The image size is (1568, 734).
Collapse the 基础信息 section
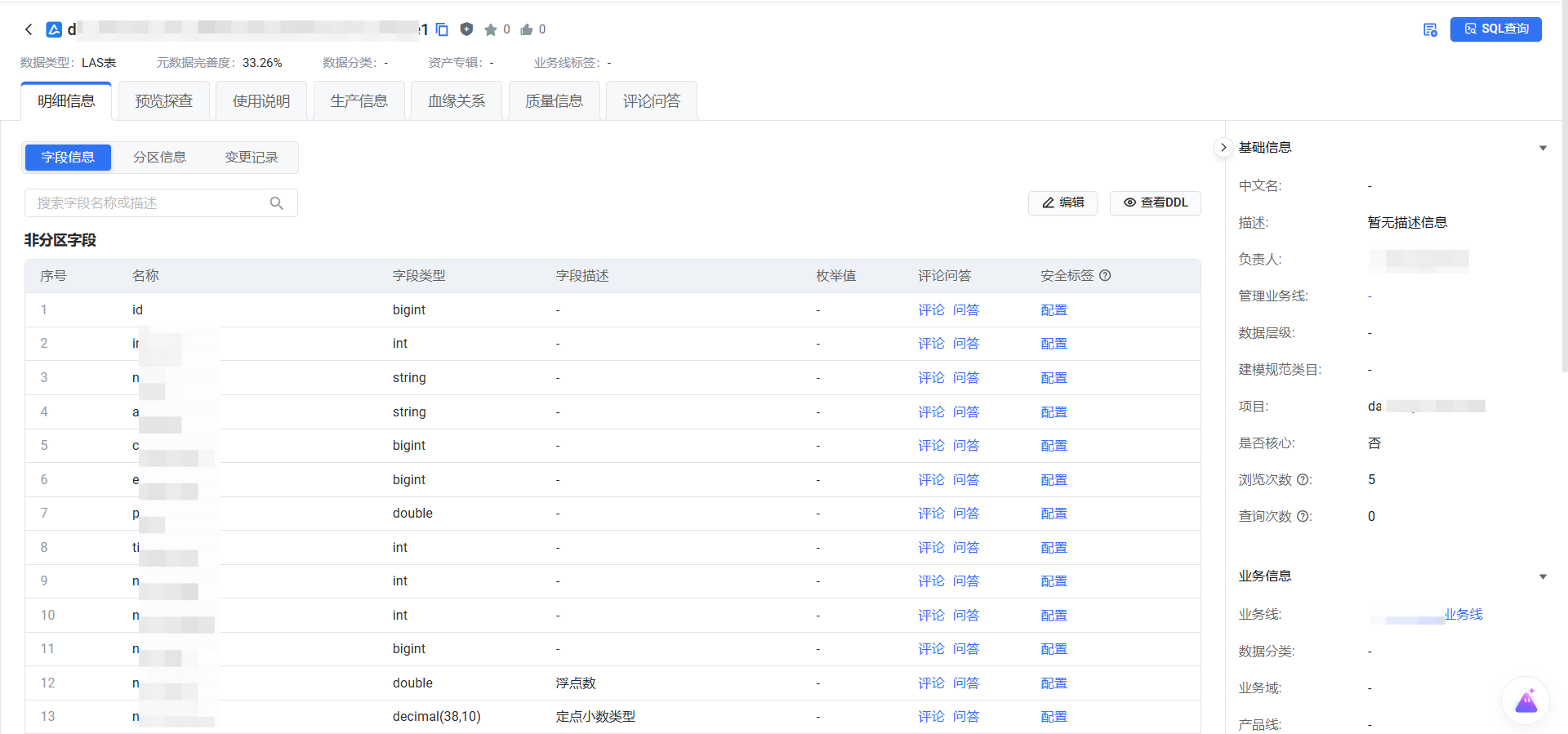[x=1543, y=148]
